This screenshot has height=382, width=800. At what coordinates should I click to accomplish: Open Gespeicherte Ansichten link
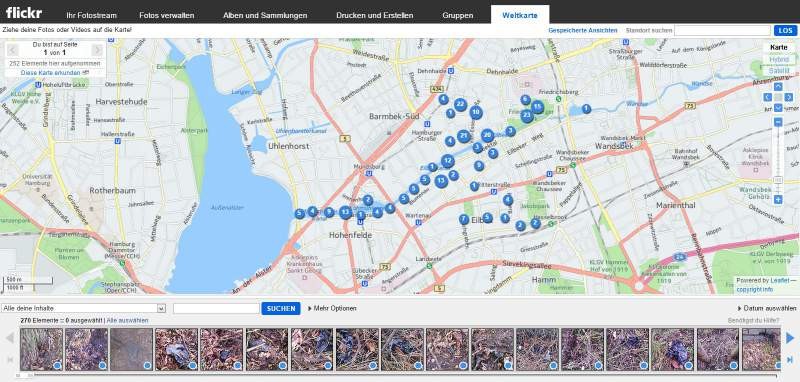pyautogui.click(x=583, y=31)
